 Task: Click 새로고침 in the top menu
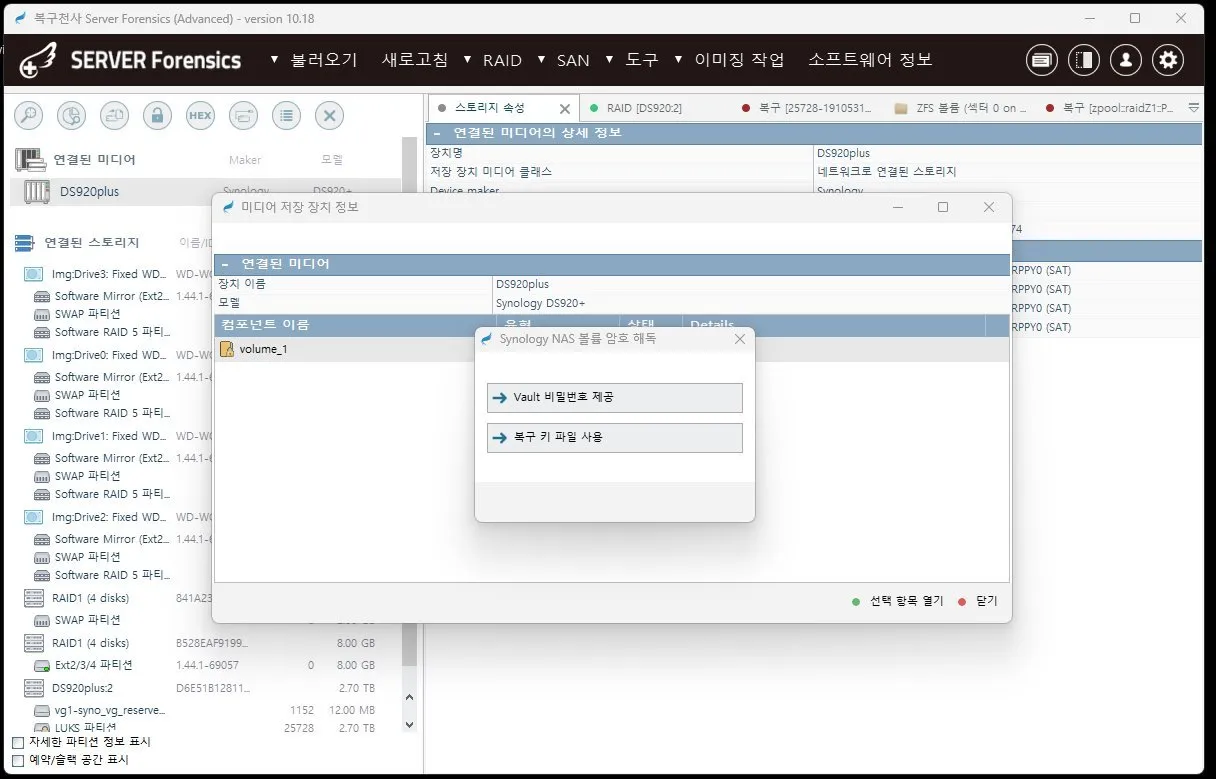coord(415,60)
